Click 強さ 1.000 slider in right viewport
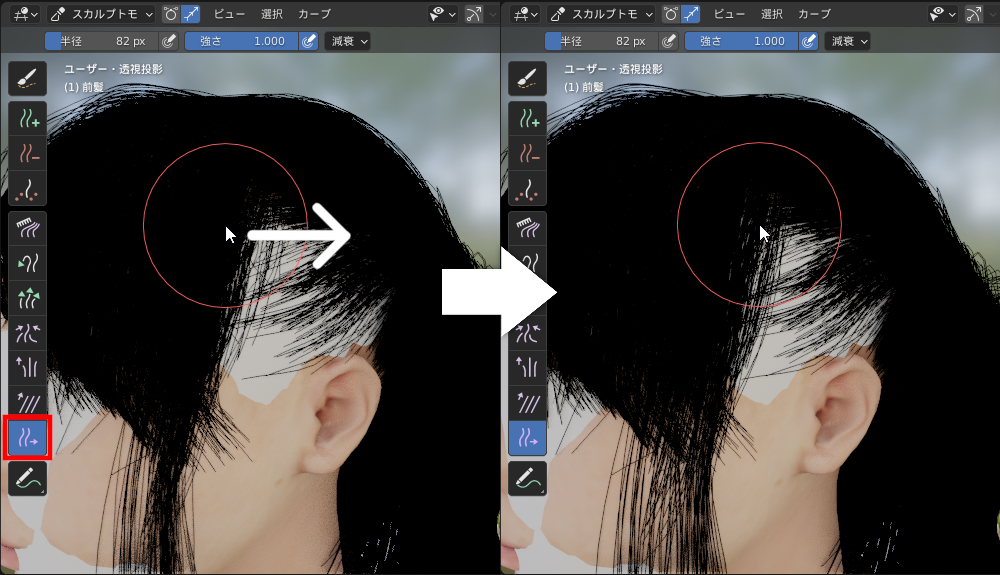This screenshot has width=1000, height=575. point(742,41)
